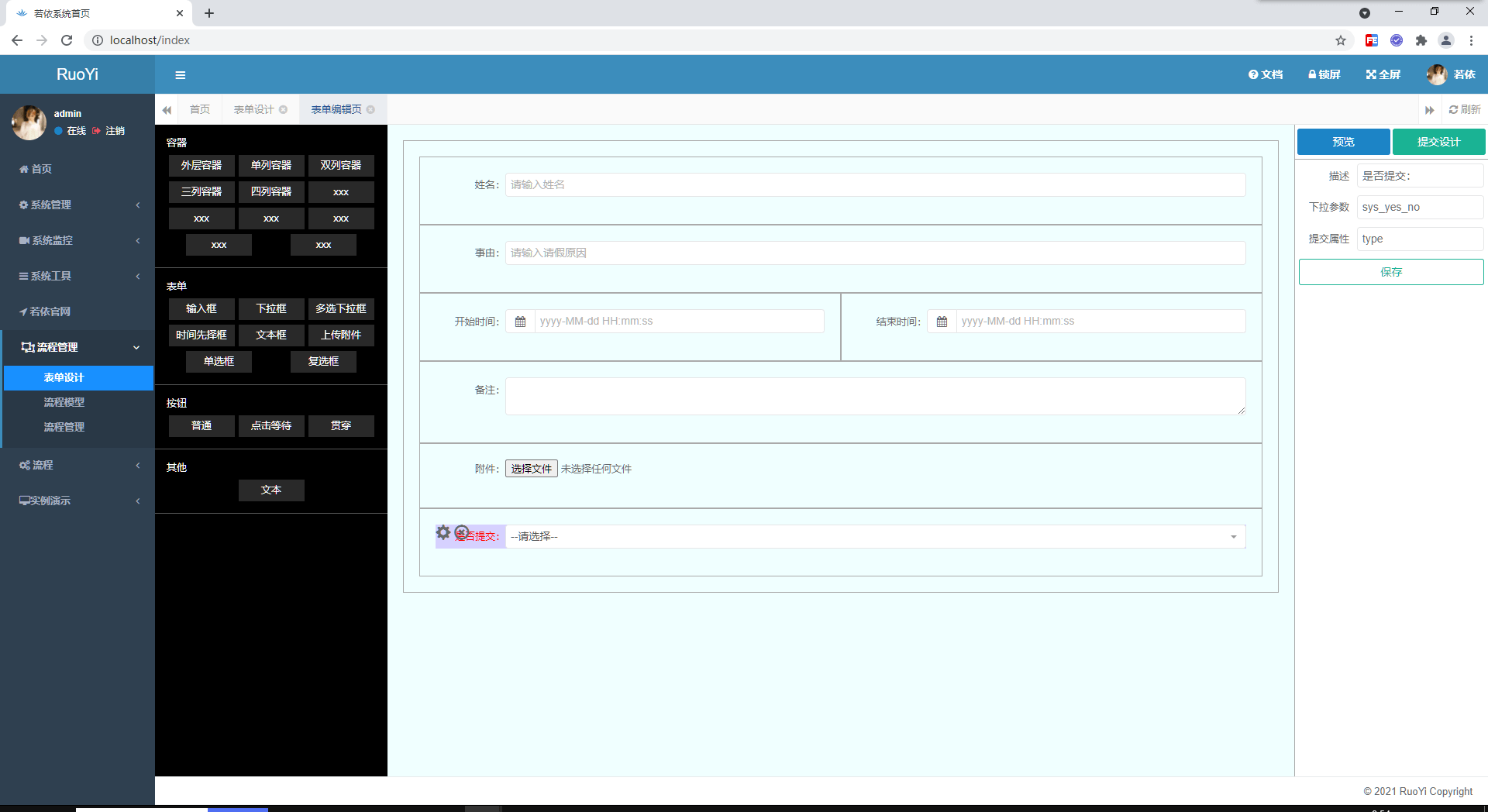Image resolution: width=1488 pixels, height=812 pixels.
Task: Click 选择文件 file chooser button
Action: (532, 469)
